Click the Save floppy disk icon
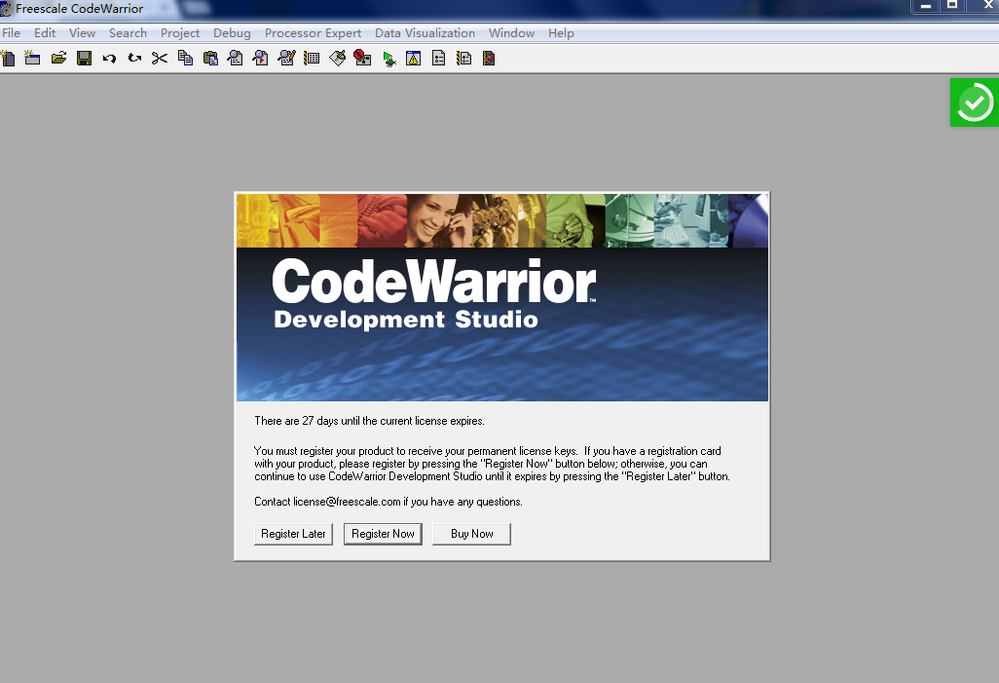Screen dimensions: 999x683 [85, 58]
